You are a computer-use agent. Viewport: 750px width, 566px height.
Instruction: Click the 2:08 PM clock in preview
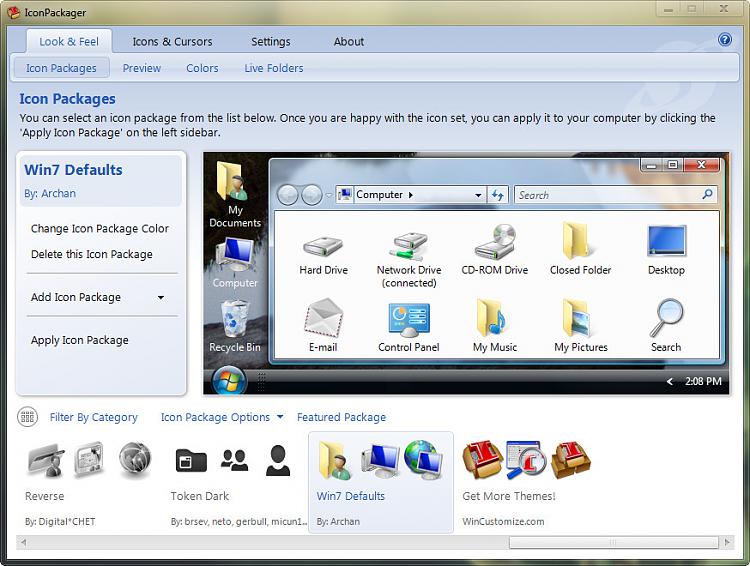[703, 381]
